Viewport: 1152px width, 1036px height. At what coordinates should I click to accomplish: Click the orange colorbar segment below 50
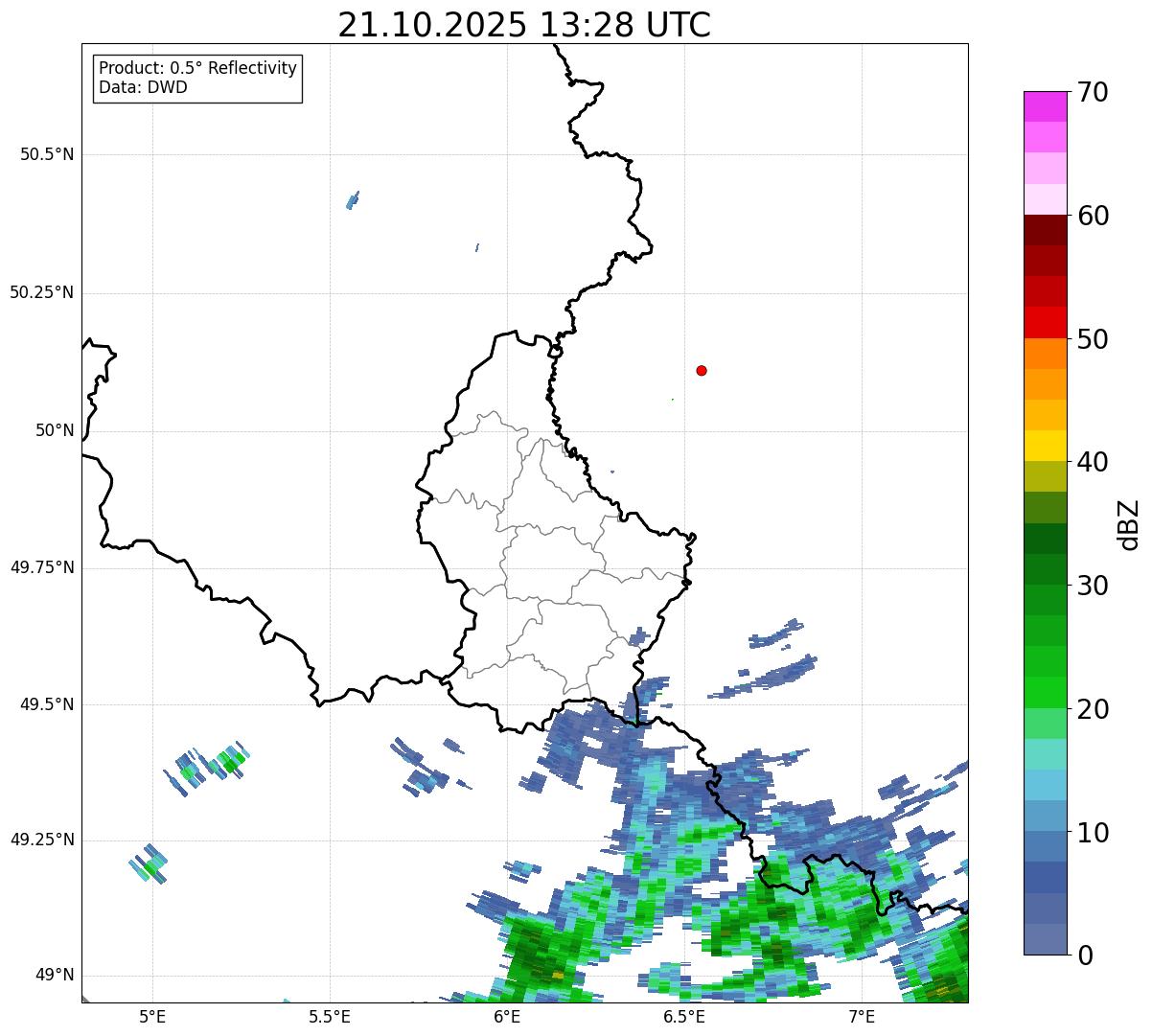pyautogui.click(x=1045, y=354)
